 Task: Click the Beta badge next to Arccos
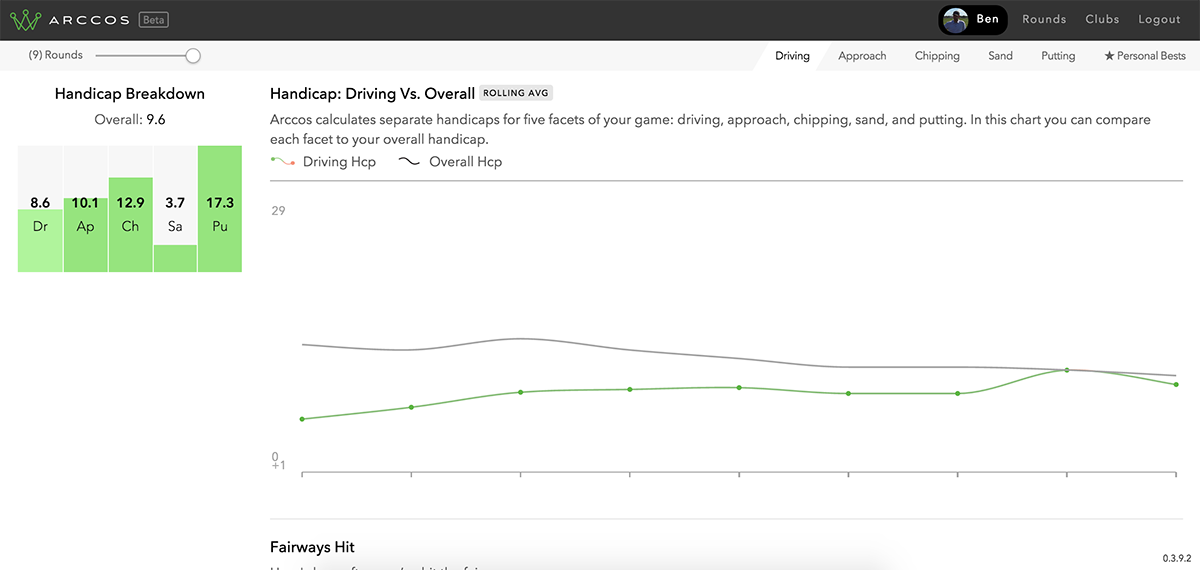point(153,20)
